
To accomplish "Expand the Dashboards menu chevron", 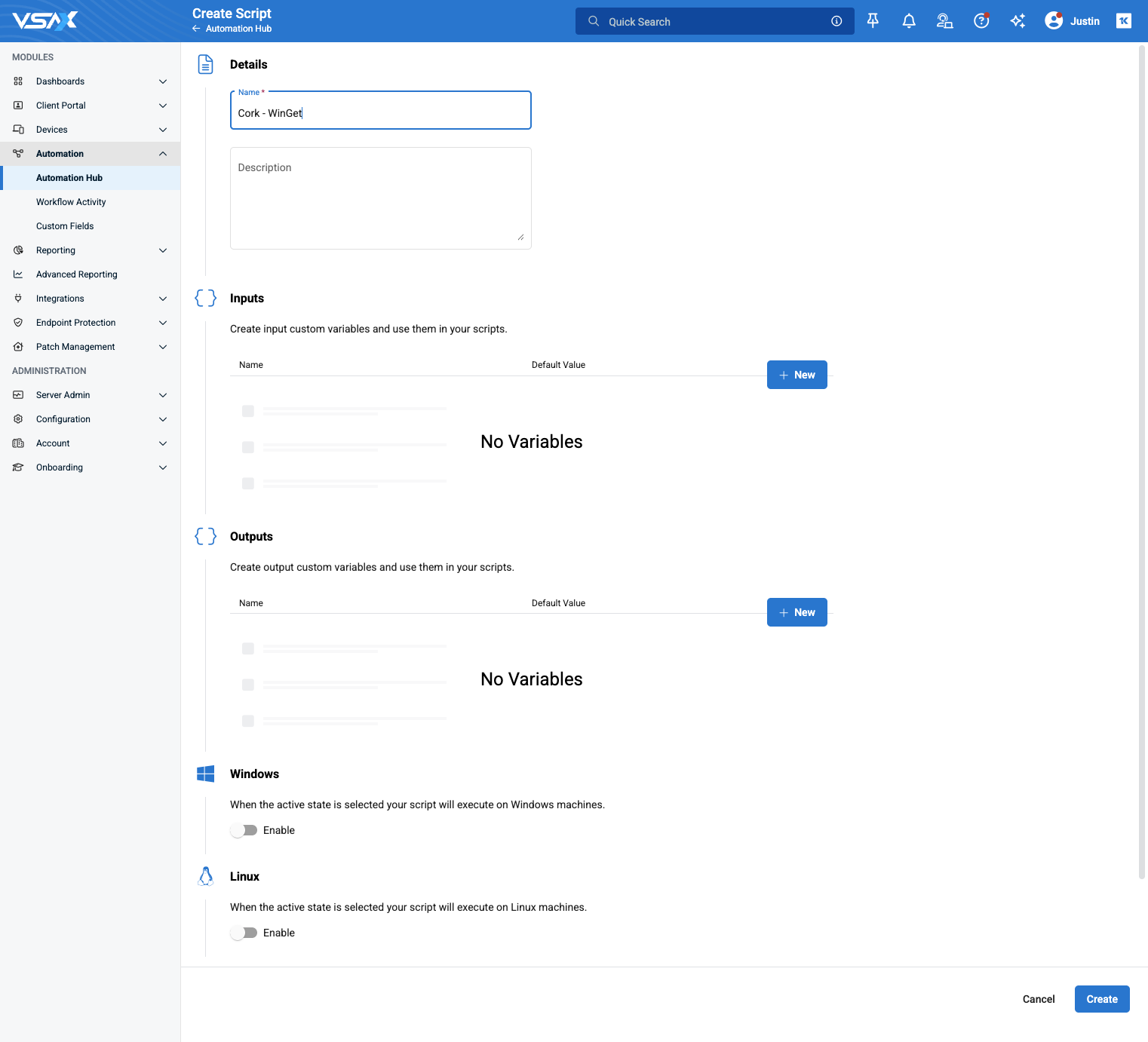I will tap(163, 81).
